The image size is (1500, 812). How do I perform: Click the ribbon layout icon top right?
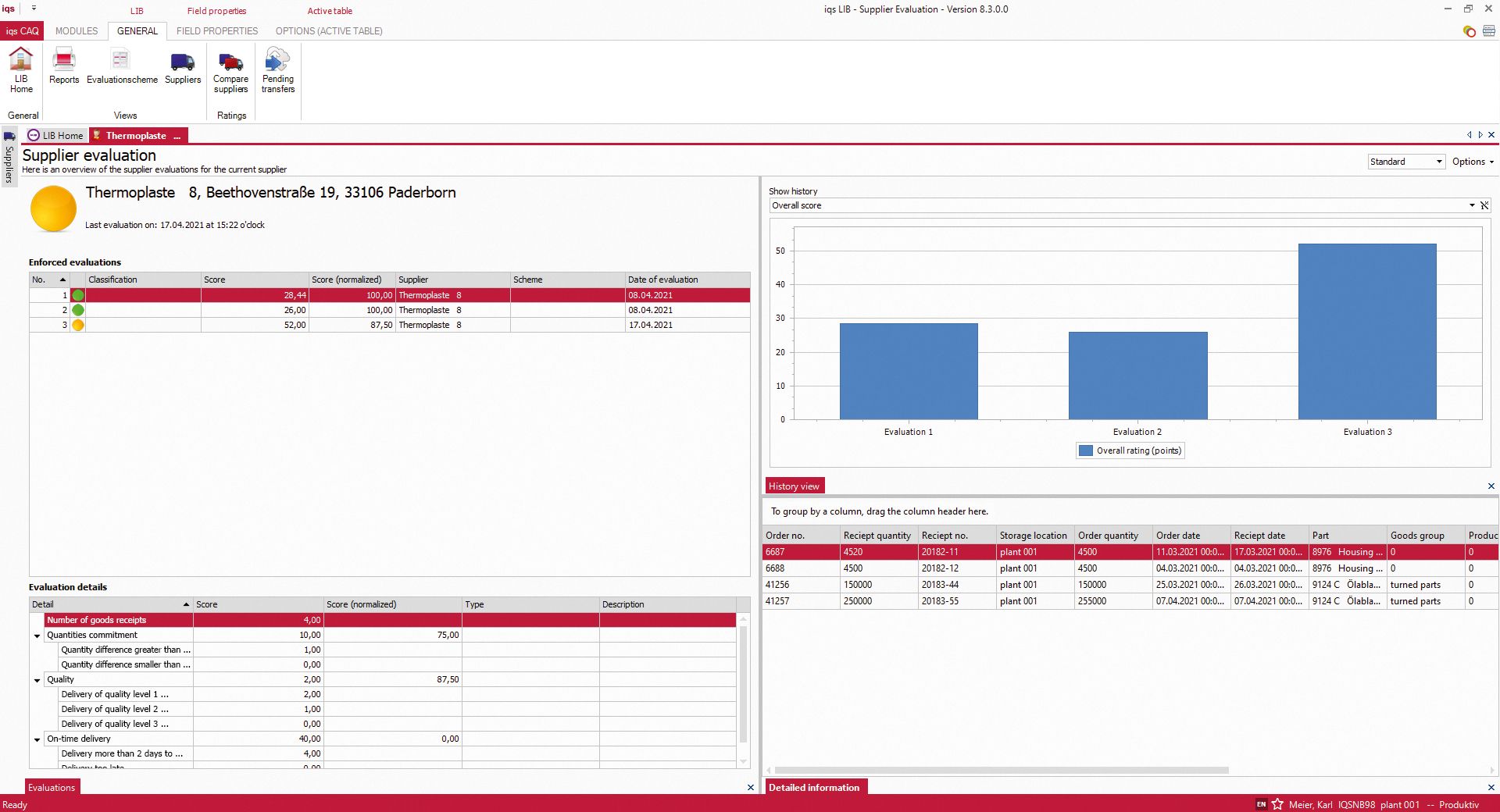[x=1489, y=31]
